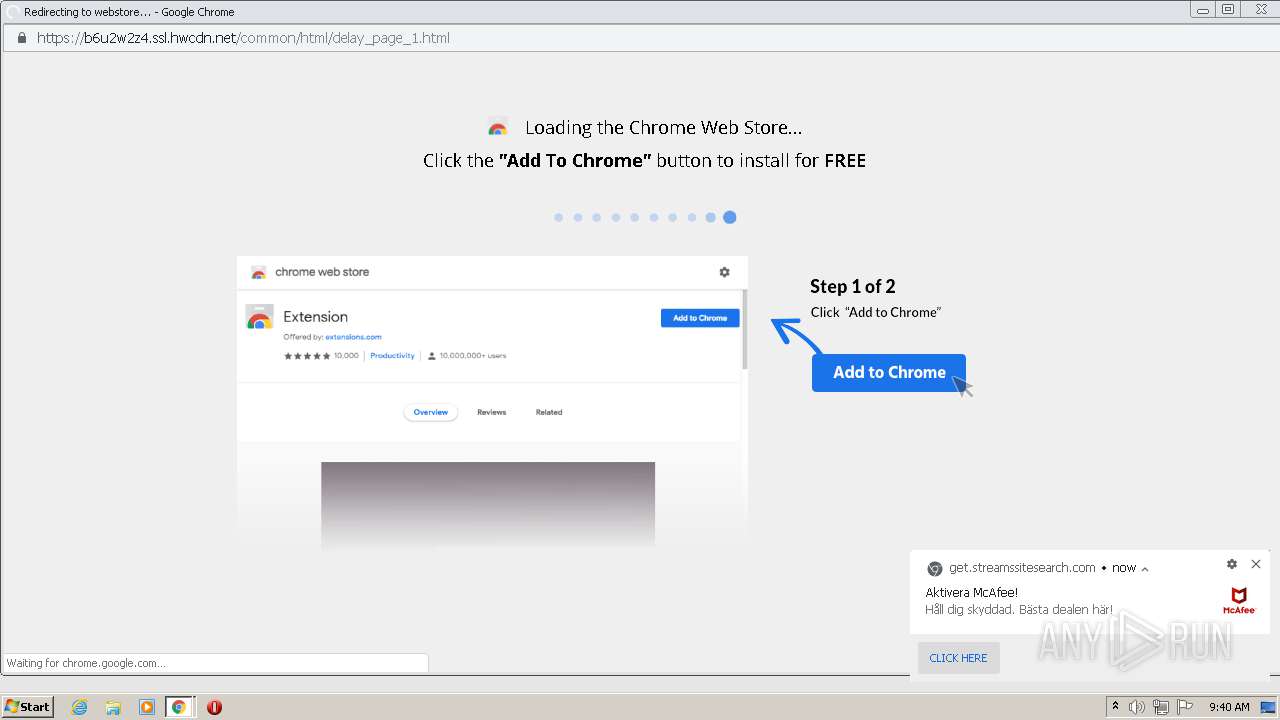Click the URL address bar
1280x720 pixels.
click(640, 38)
